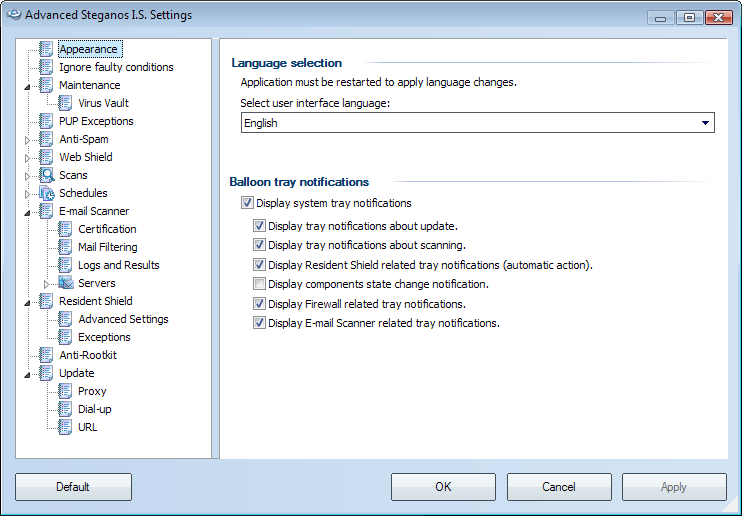
Task: Toggle Resident Shield related tray notifications
Action: click(259, 265)
